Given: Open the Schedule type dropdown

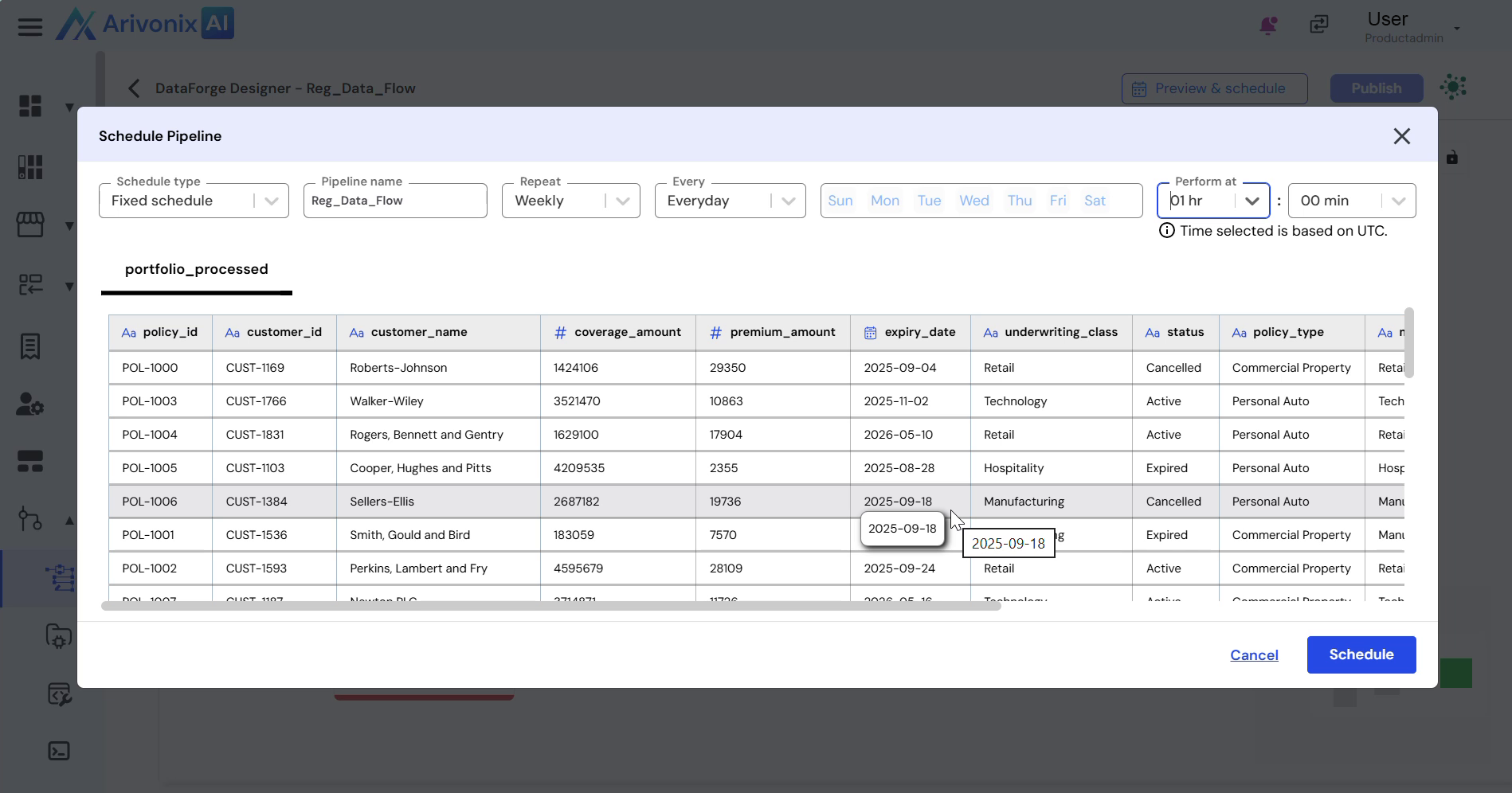Looking at the screenshot, I should coord(194,201).
